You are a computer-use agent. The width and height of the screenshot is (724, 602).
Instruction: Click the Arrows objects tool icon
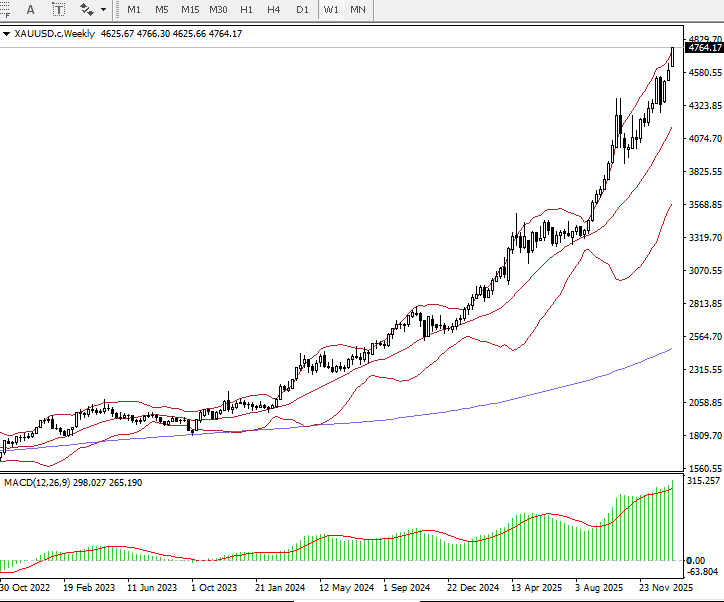pyautogui.click(x=87, y=10)
